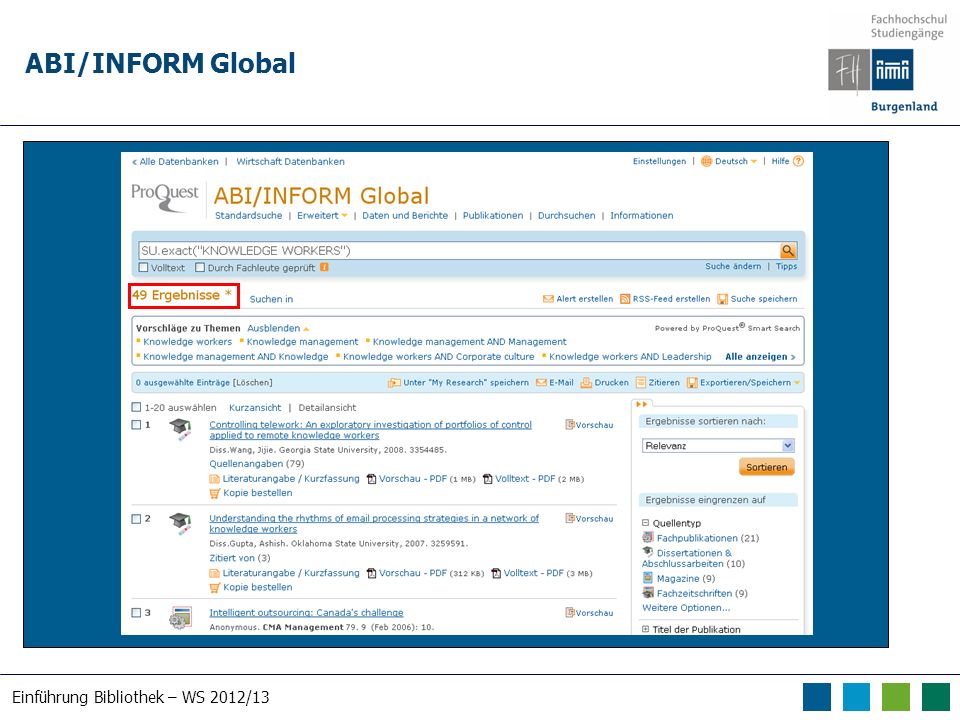Click the peer-reviewed info icon
Screen dimensions: 960x720
point(324,268)
